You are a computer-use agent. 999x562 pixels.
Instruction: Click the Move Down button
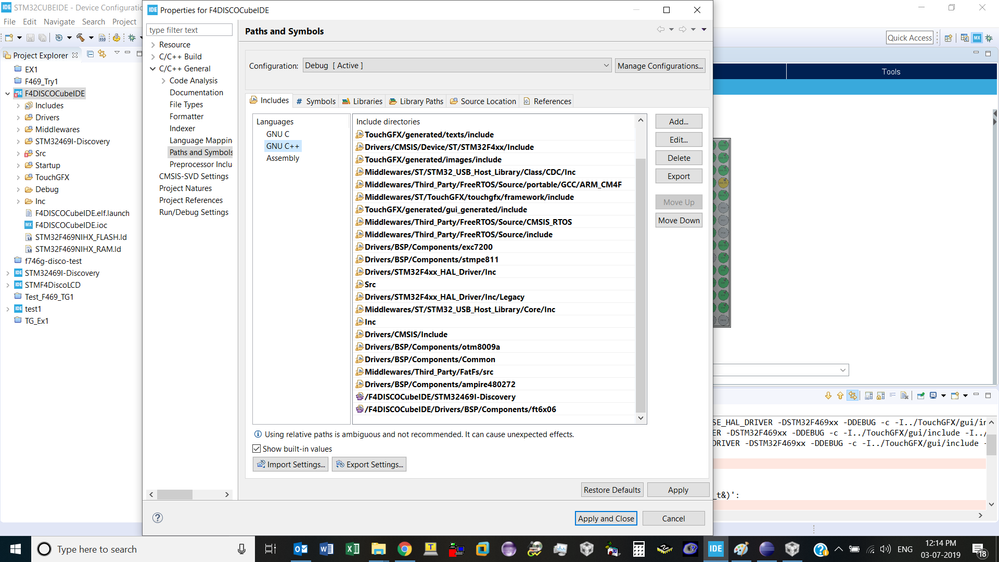click(x=679, y=220)
